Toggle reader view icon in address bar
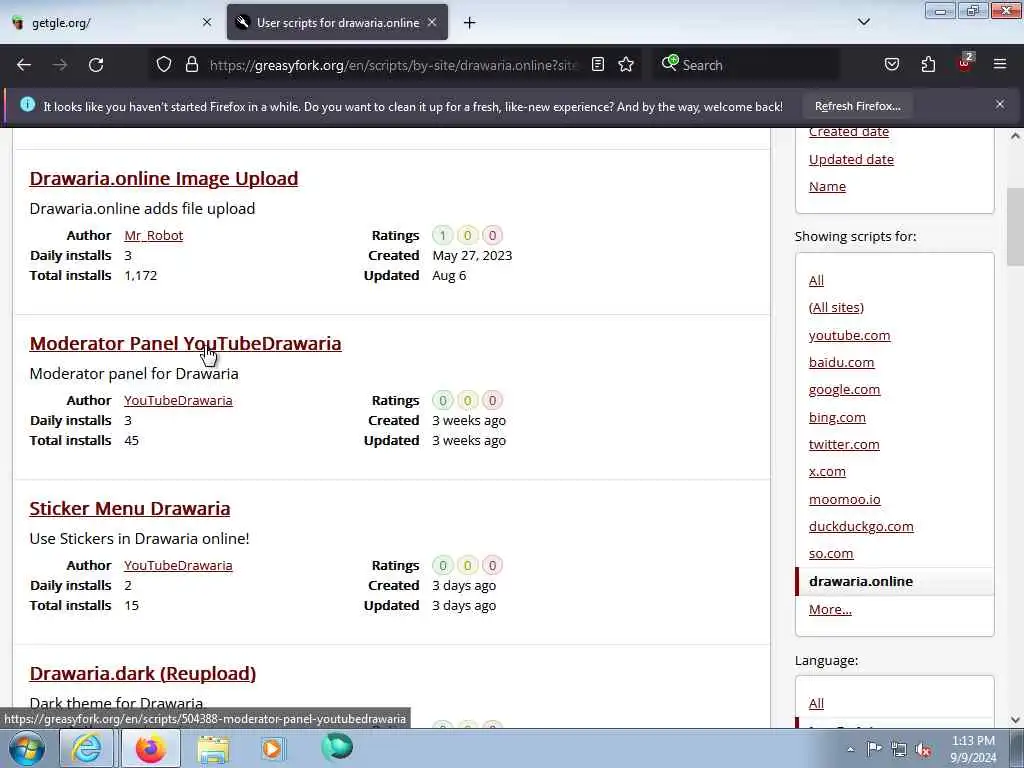The image size is (1024, 768). click(x=598, y=65)
